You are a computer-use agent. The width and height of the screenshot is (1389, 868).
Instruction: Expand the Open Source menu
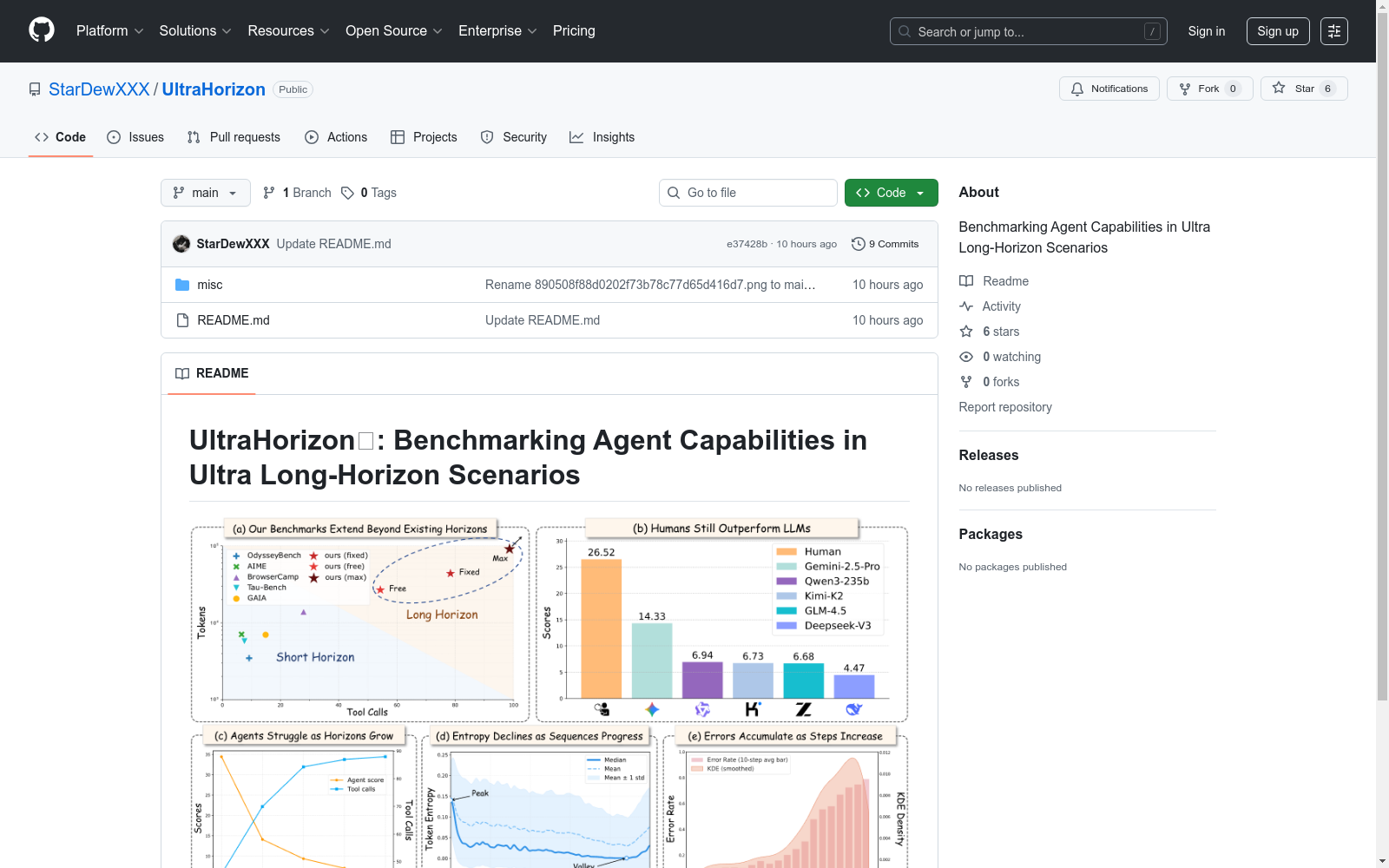[x=394, y=31]
